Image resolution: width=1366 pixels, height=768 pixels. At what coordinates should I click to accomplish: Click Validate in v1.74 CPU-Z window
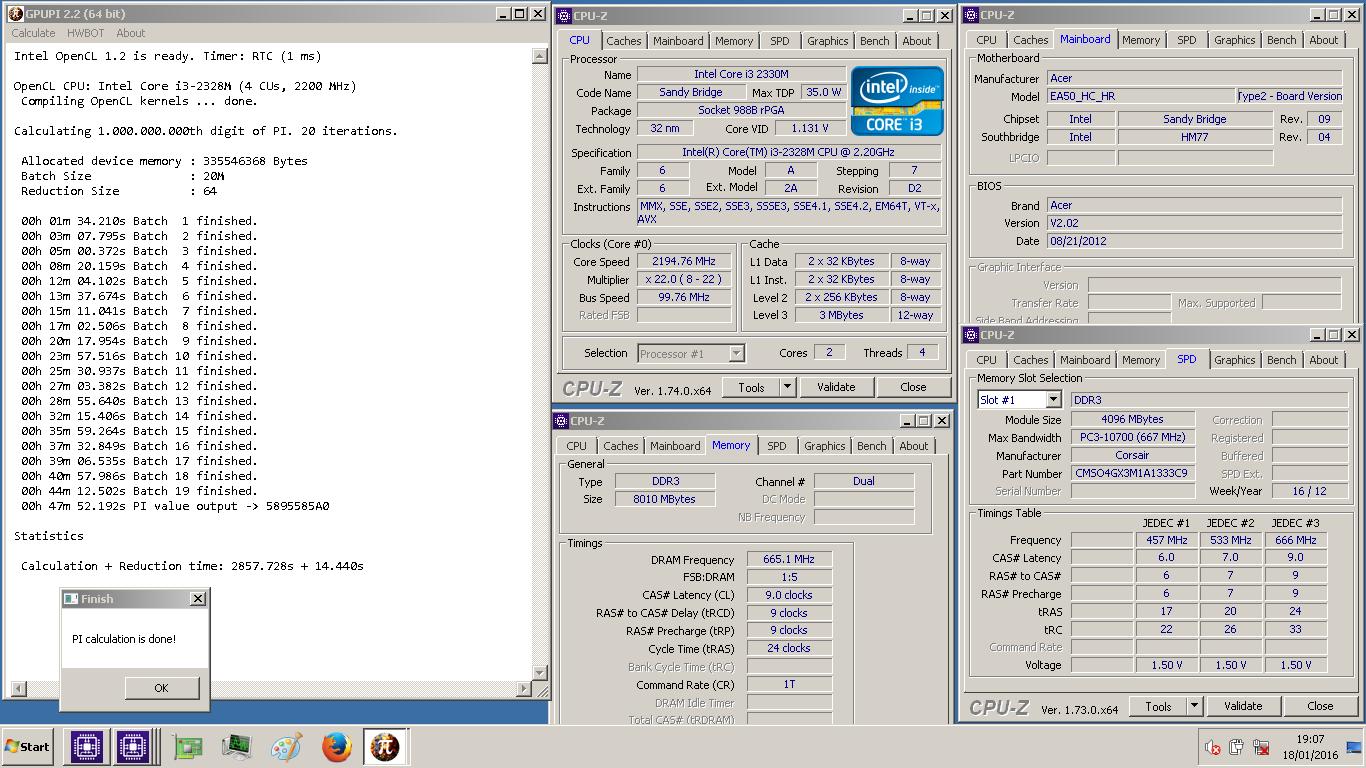tap(836, 387)
